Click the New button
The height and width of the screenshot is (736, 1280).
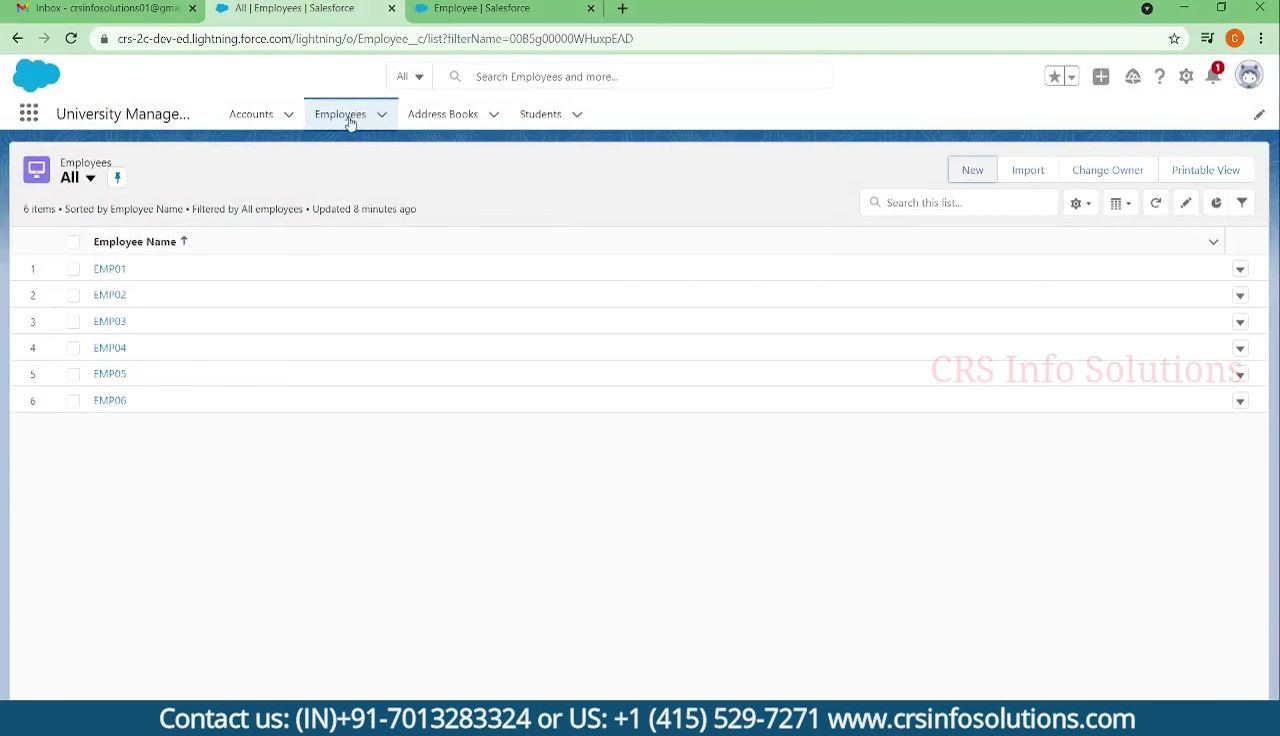click(x=973, y=170)
